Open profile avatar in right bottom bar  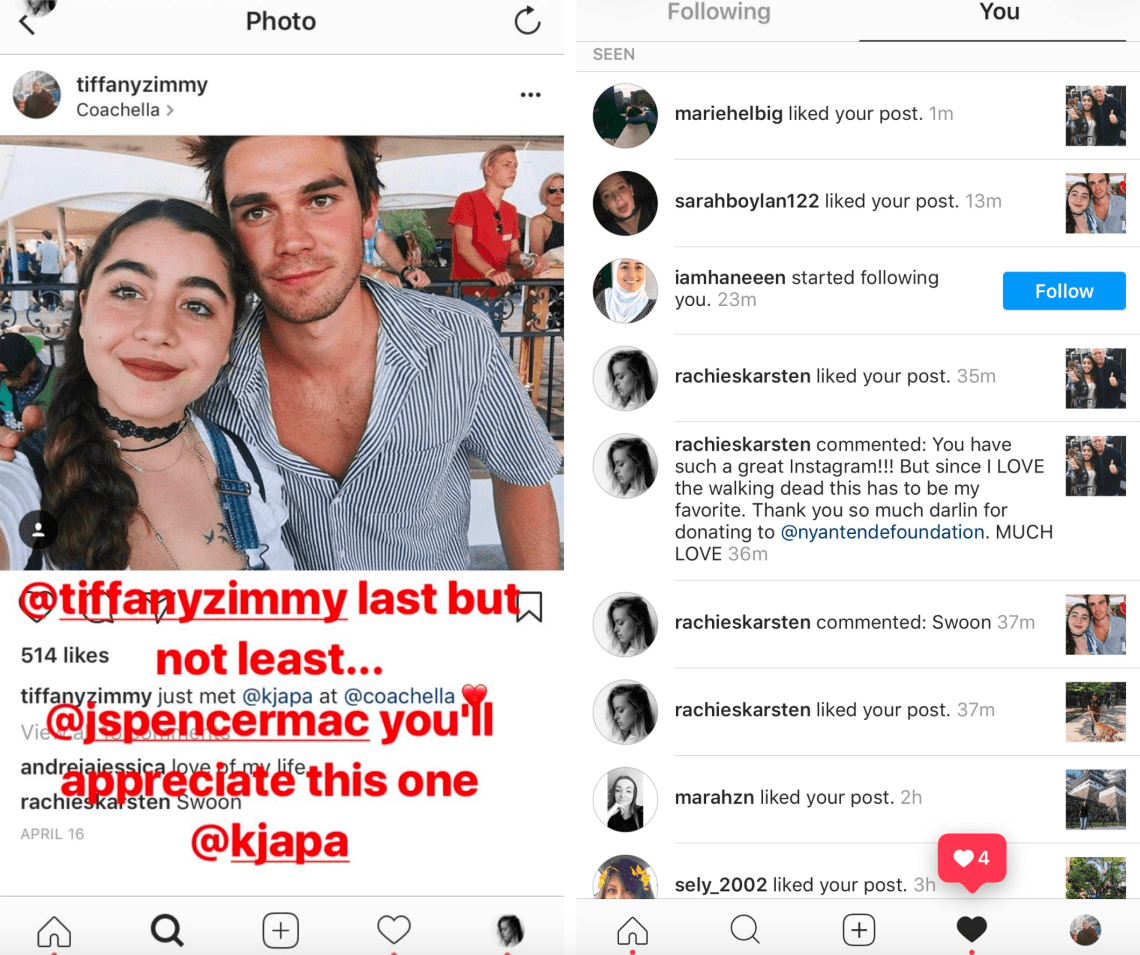coord(1085,930)
